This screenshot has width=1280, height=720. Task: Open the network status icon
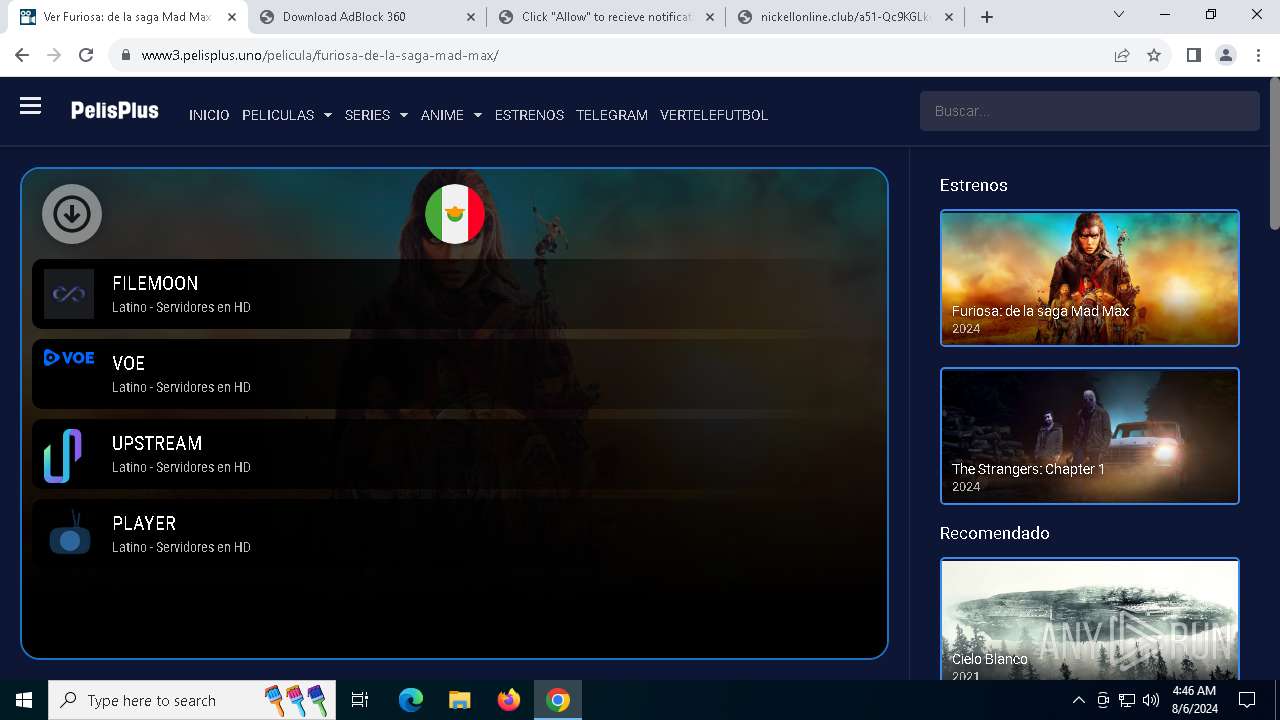point(1127,700)
